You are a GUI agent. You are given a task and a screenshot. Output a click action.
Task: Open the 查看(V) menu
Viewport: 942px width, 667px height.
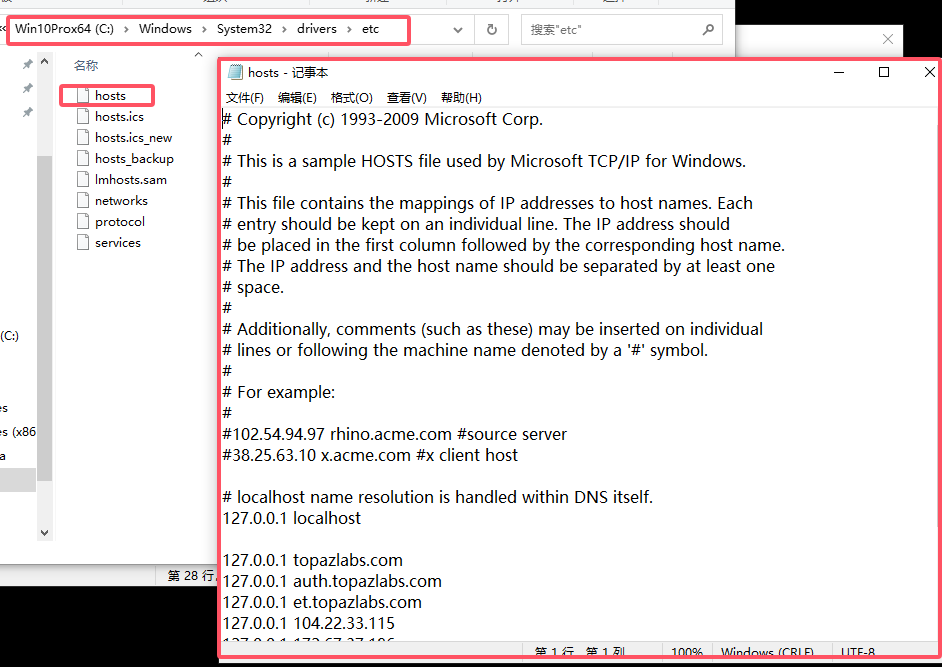407,98
